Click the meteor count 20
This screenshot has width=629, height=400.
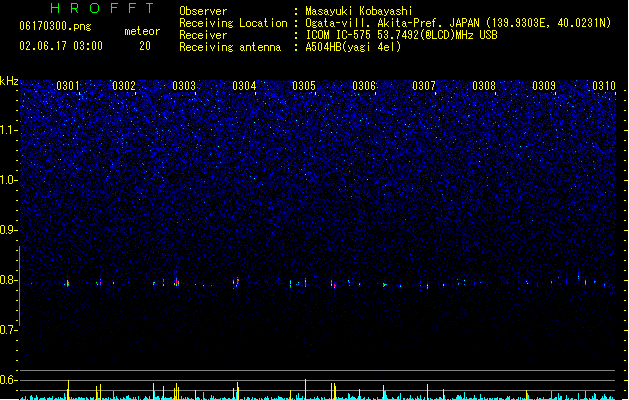[145, 46]
